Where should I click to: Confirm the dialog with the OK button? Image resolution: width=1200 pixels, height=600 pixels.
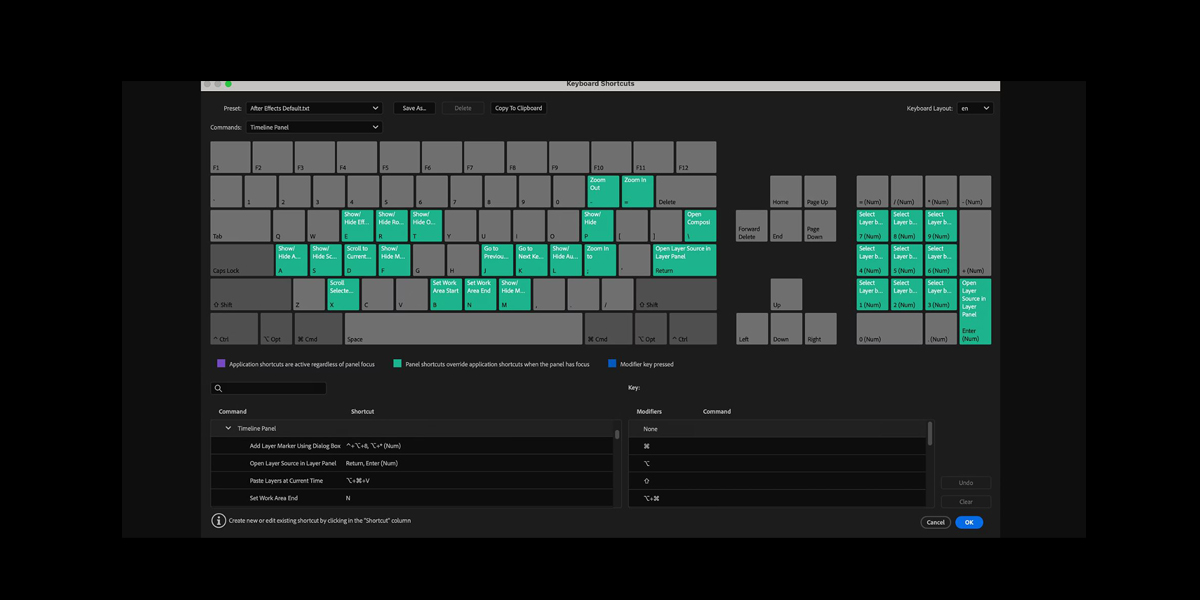(969, 522)
